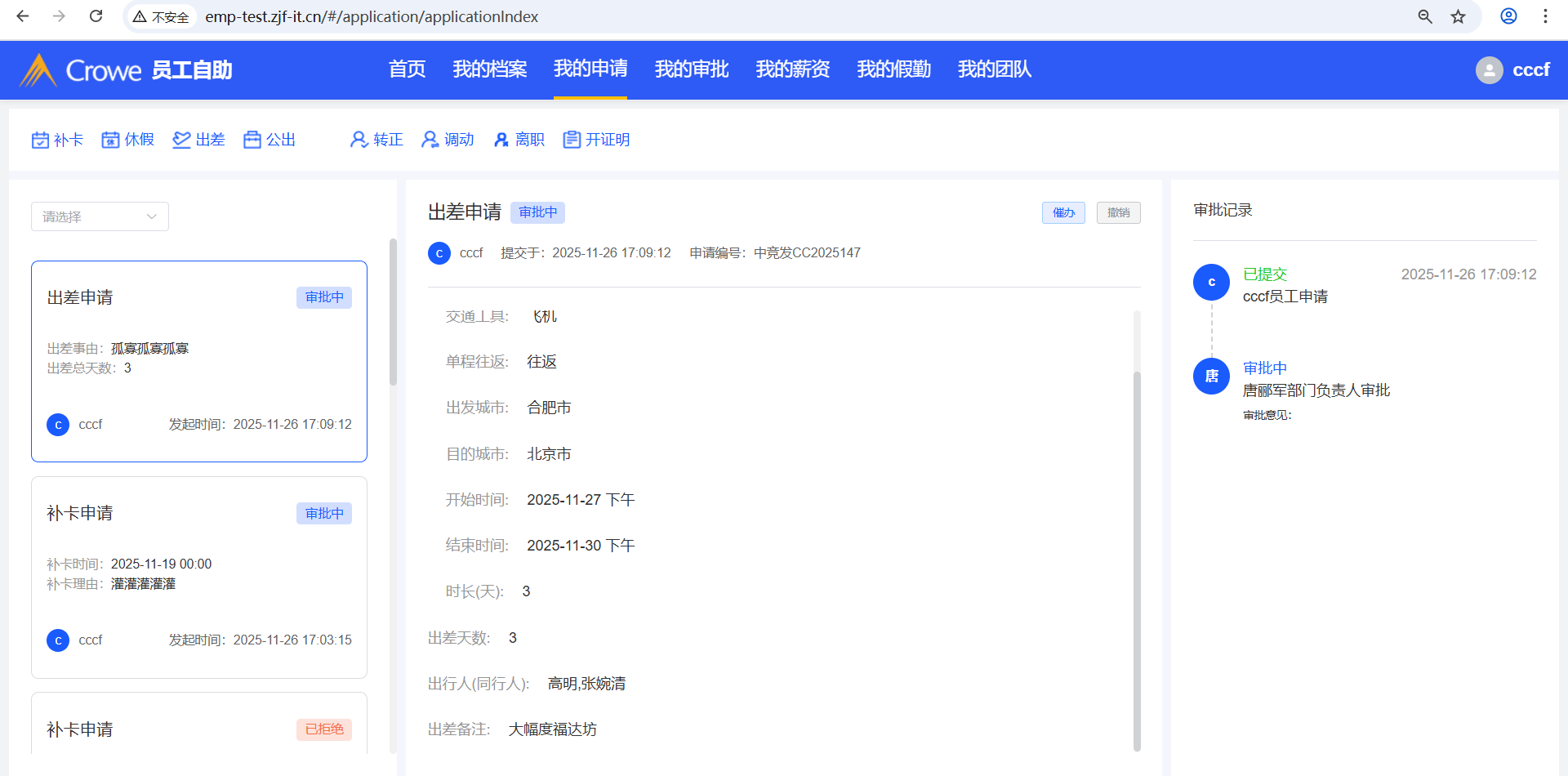Expand the 请选择 filter dropdown
Screen dimensions: 1568x776
coord(100,216)
